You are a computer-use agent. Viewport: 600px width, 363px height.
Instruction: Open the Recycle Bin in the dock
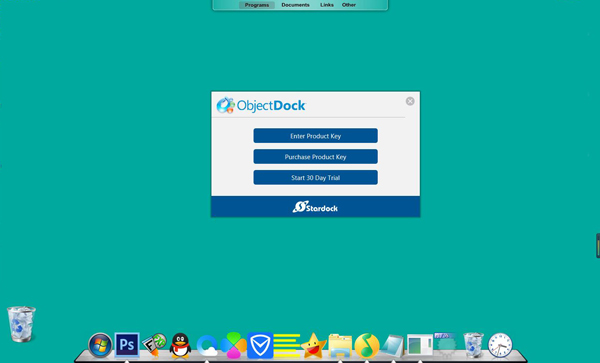pyautogui.click(x=473, y=345)
